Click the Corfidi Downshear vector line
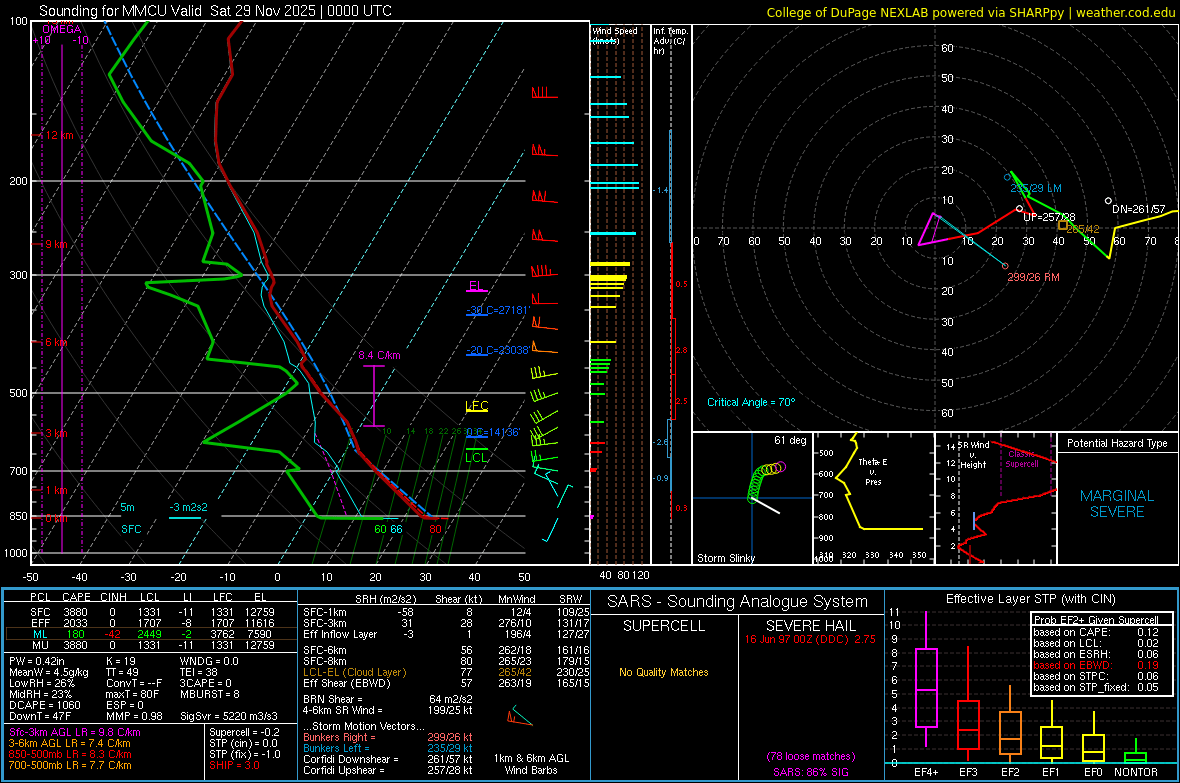The image size is (1180, 783). click(x=388, y=759)
